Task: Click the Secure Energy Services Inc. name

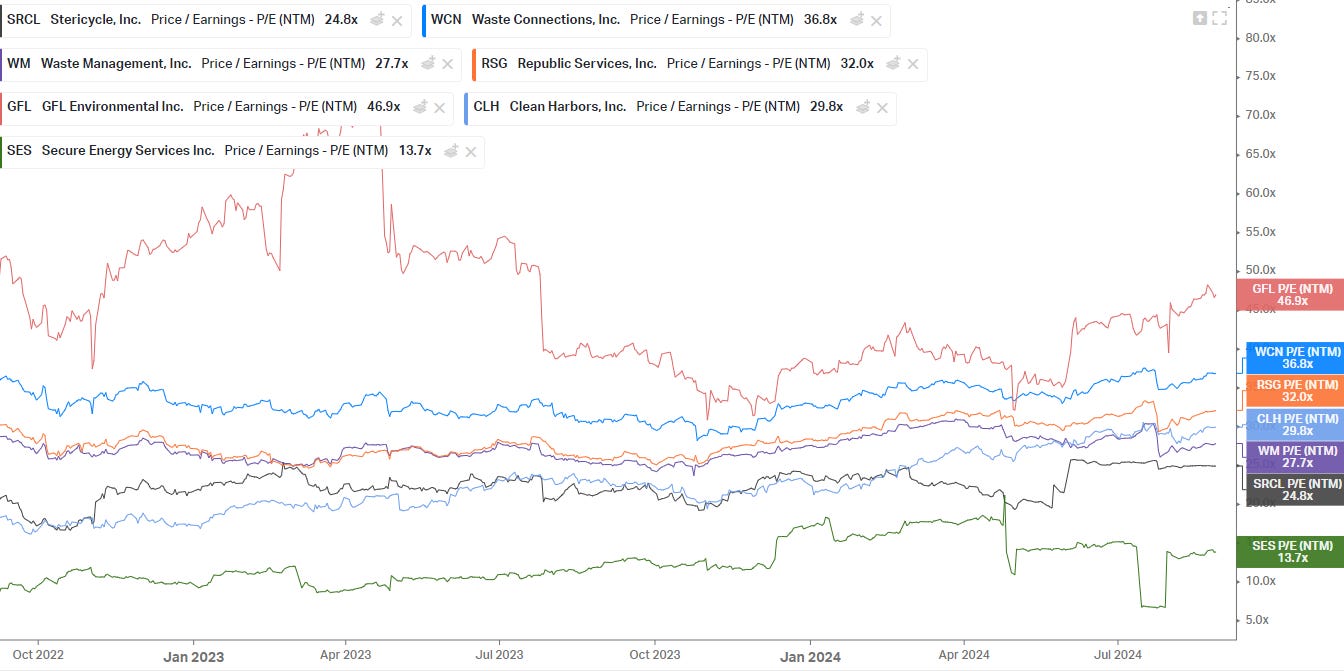Action: (x=128, y=150)
